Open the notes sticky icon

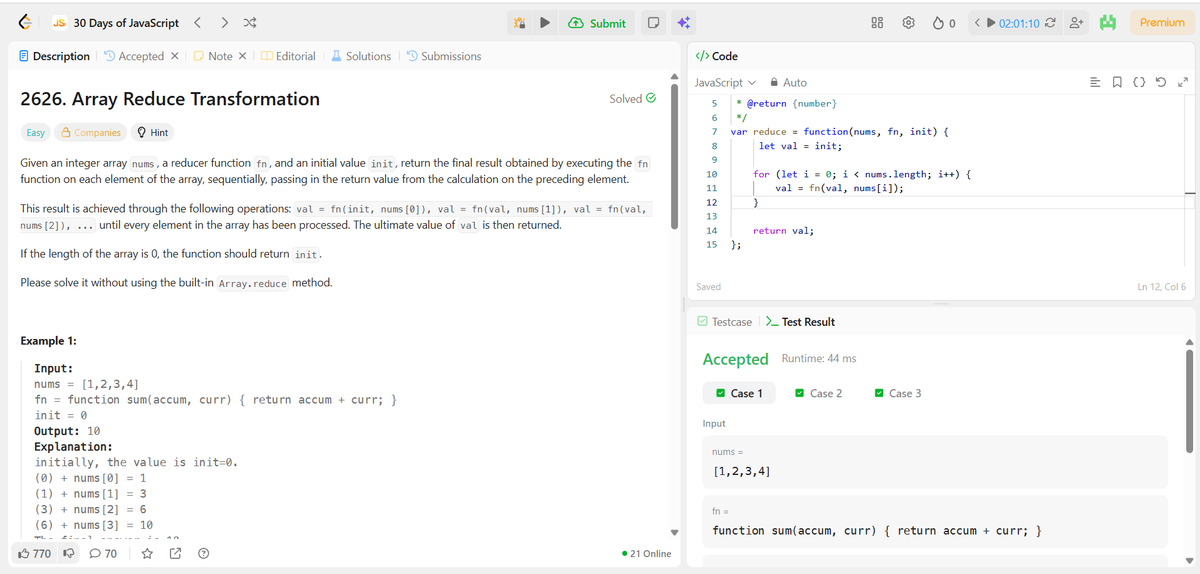coord(653,22)
